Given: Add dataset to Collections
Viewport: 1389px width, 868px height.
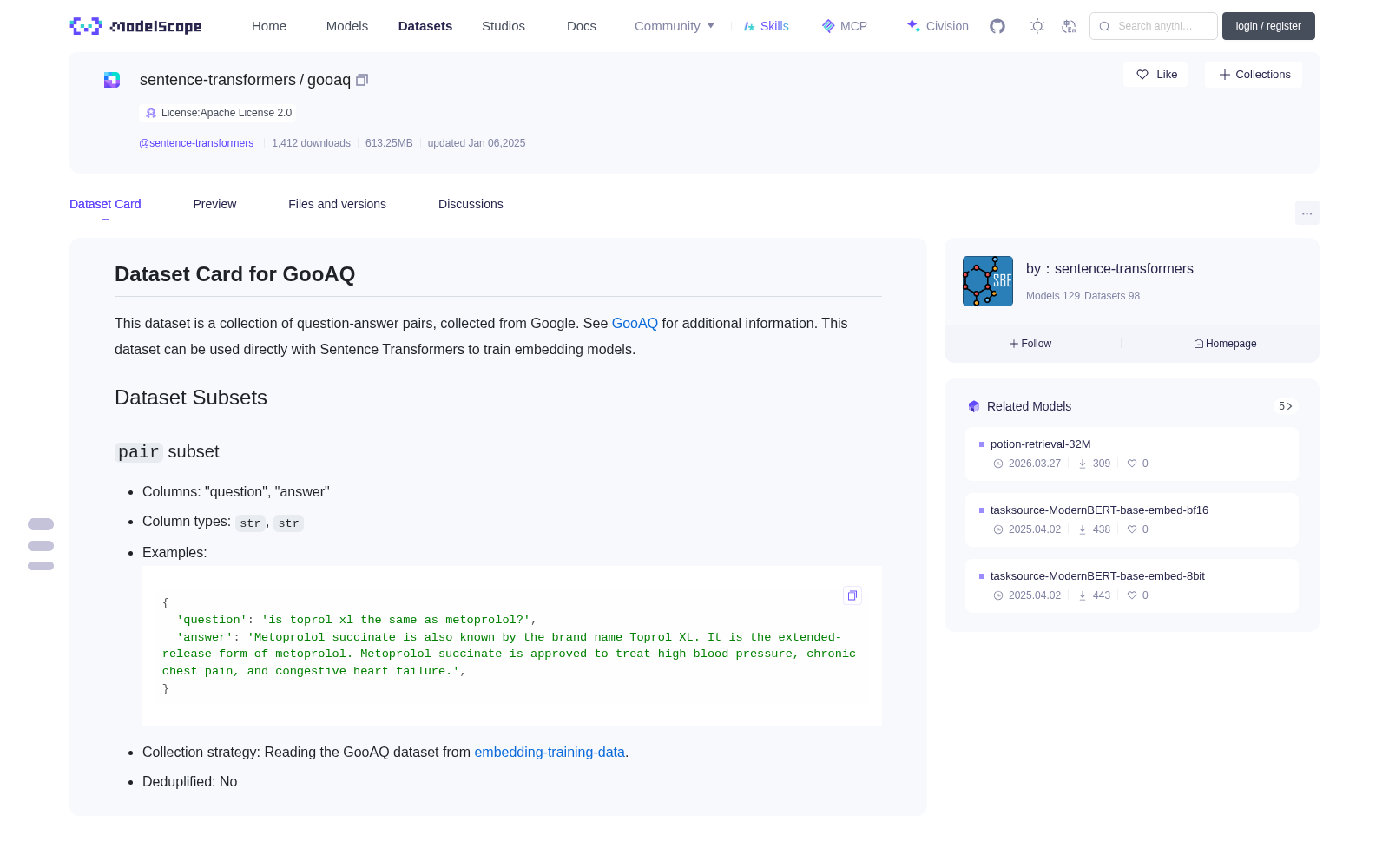Looking at the screenshot, I should click(x=1254, y=75).
